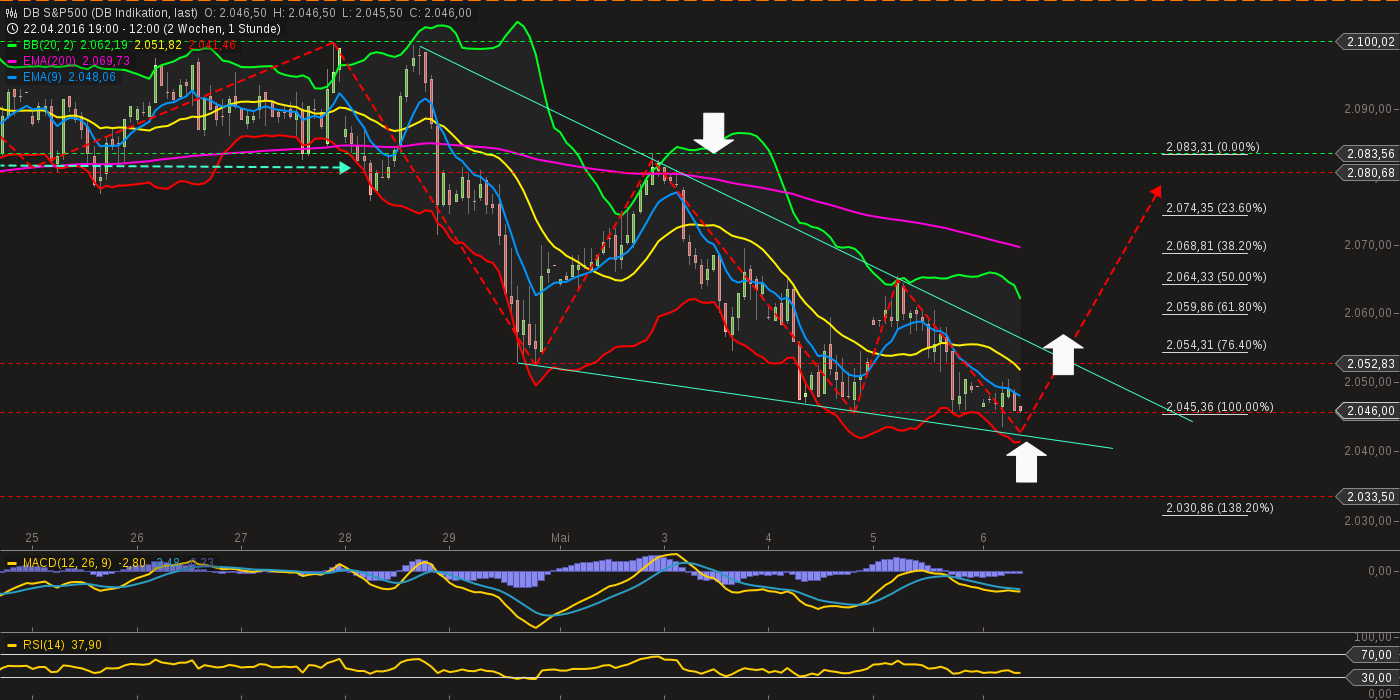Click the date range 22.04.2016 19:00 - 12:00
1400x700 pixels.
(91, 29)
